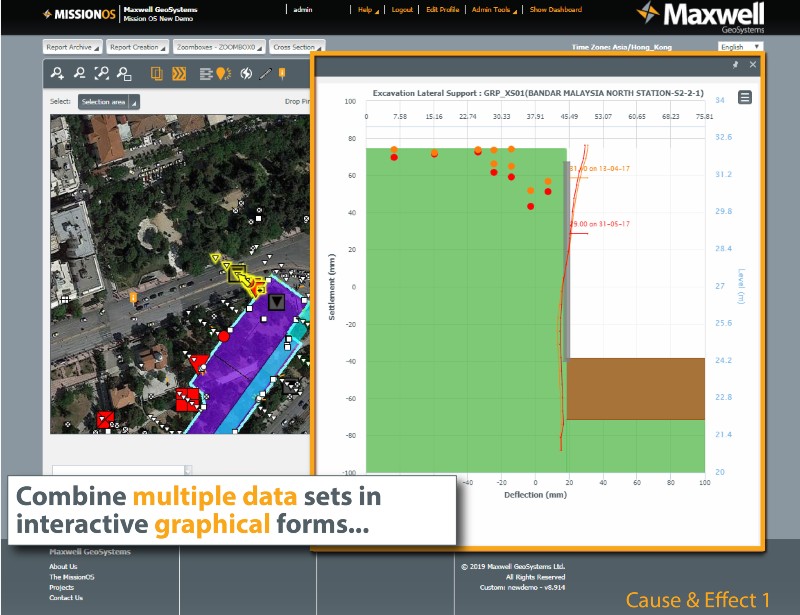
Task: Click the 18-04-17 orange annotation label
Action: tap(600, 168)
